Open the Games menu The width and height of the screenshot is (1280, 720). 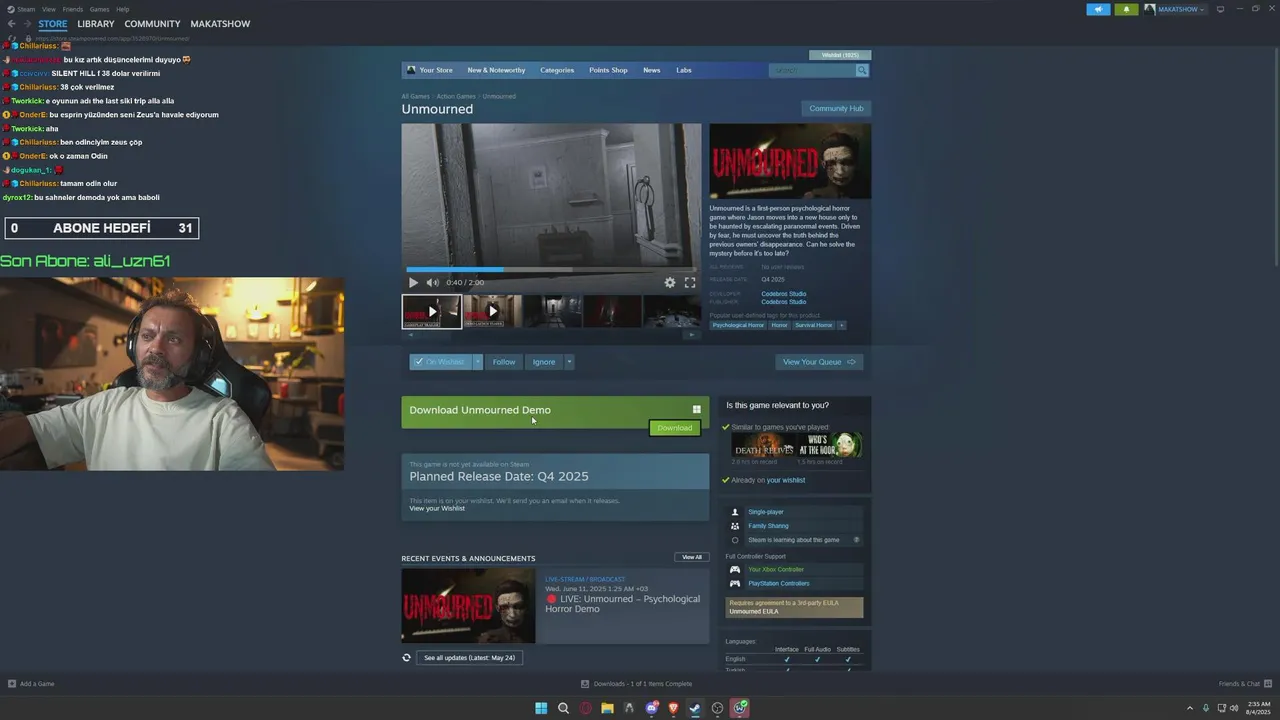[x=99, y=9]
